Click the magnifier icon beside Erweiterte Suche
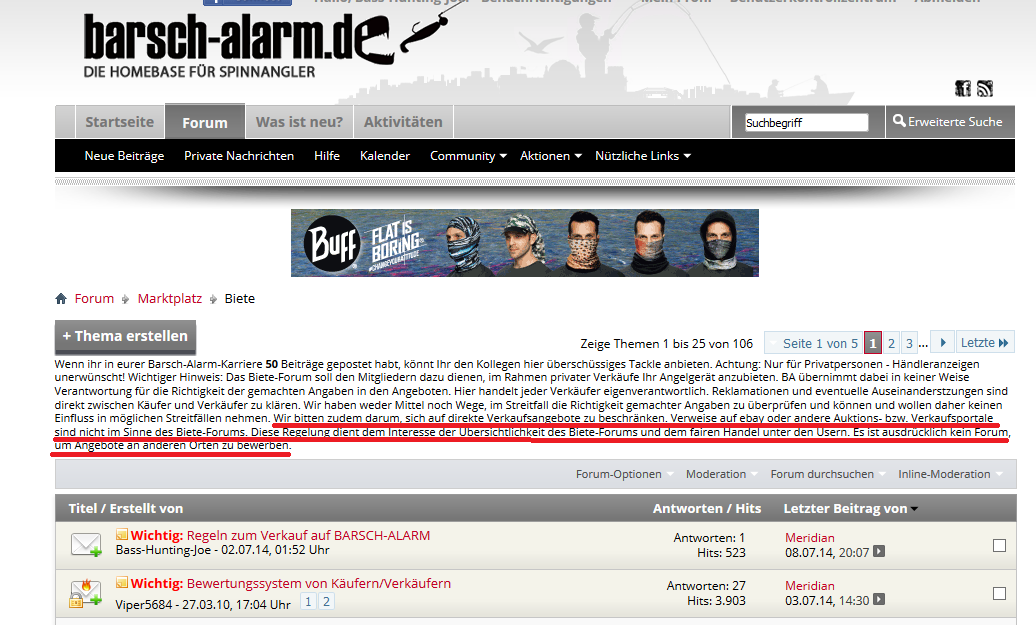 [x=899, y=121]
